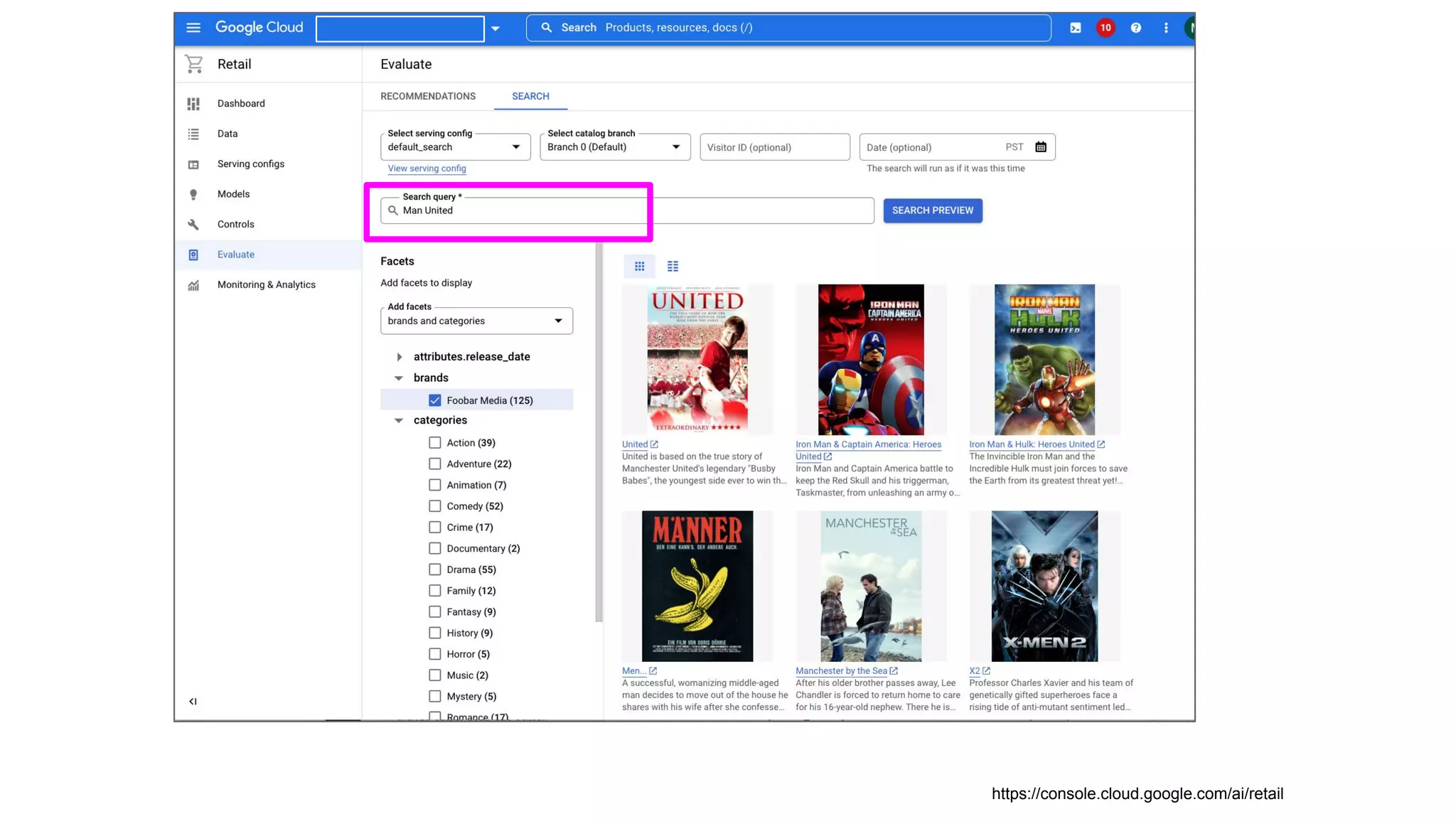
Task: Open the help question mark icon
Action: point(1135,28)
